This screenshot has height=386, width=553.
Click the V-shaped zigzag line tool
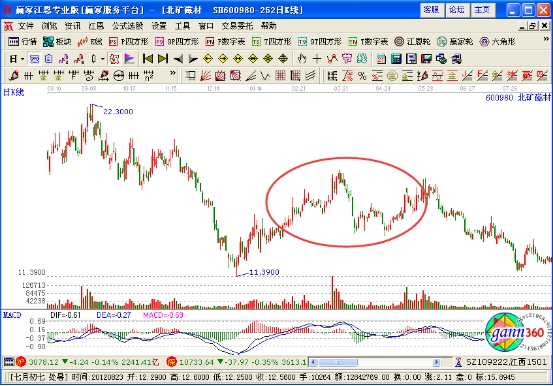point(265,76)
